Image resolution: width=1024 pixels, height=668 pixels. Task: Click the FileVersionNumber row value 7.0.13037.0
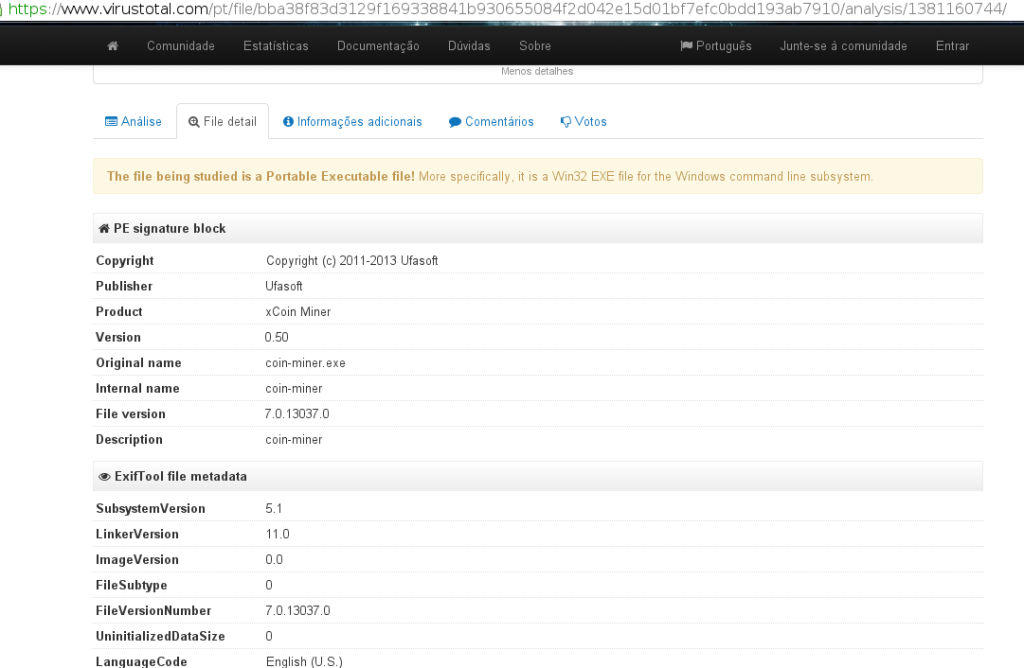point(297,611)
